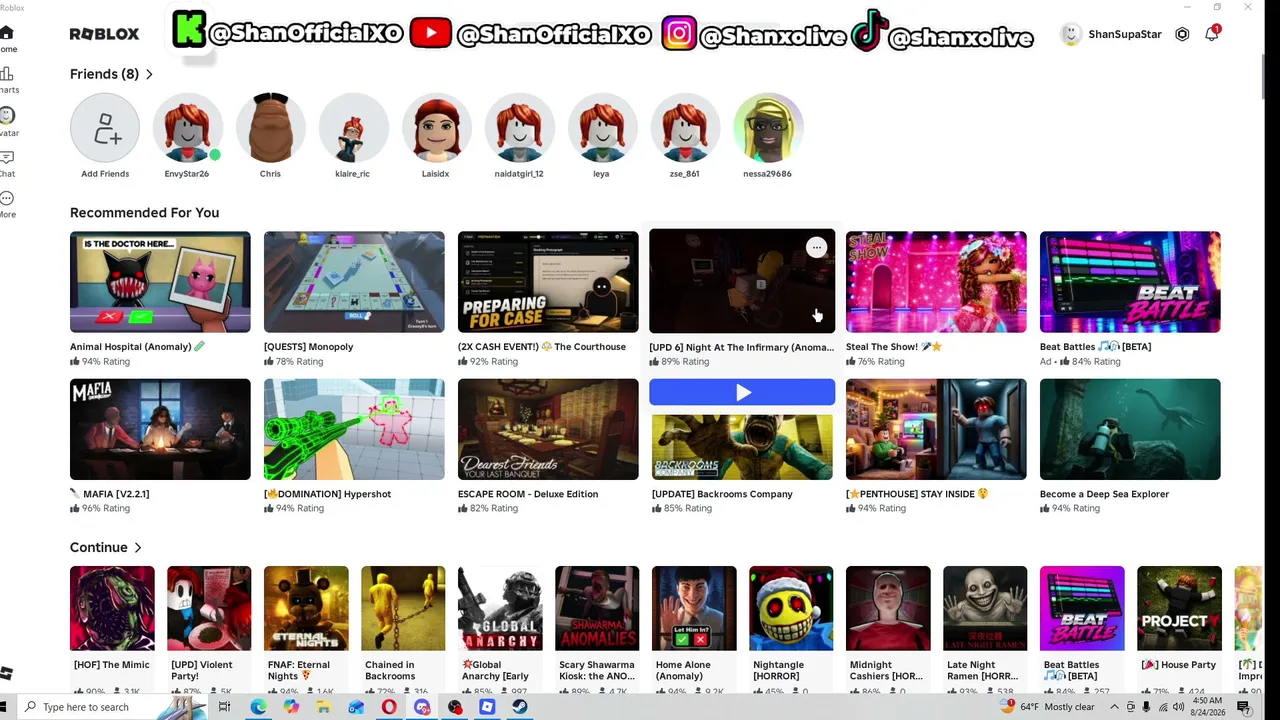
Task: Open the Windows action center notifications
Action: (1244, 707)
